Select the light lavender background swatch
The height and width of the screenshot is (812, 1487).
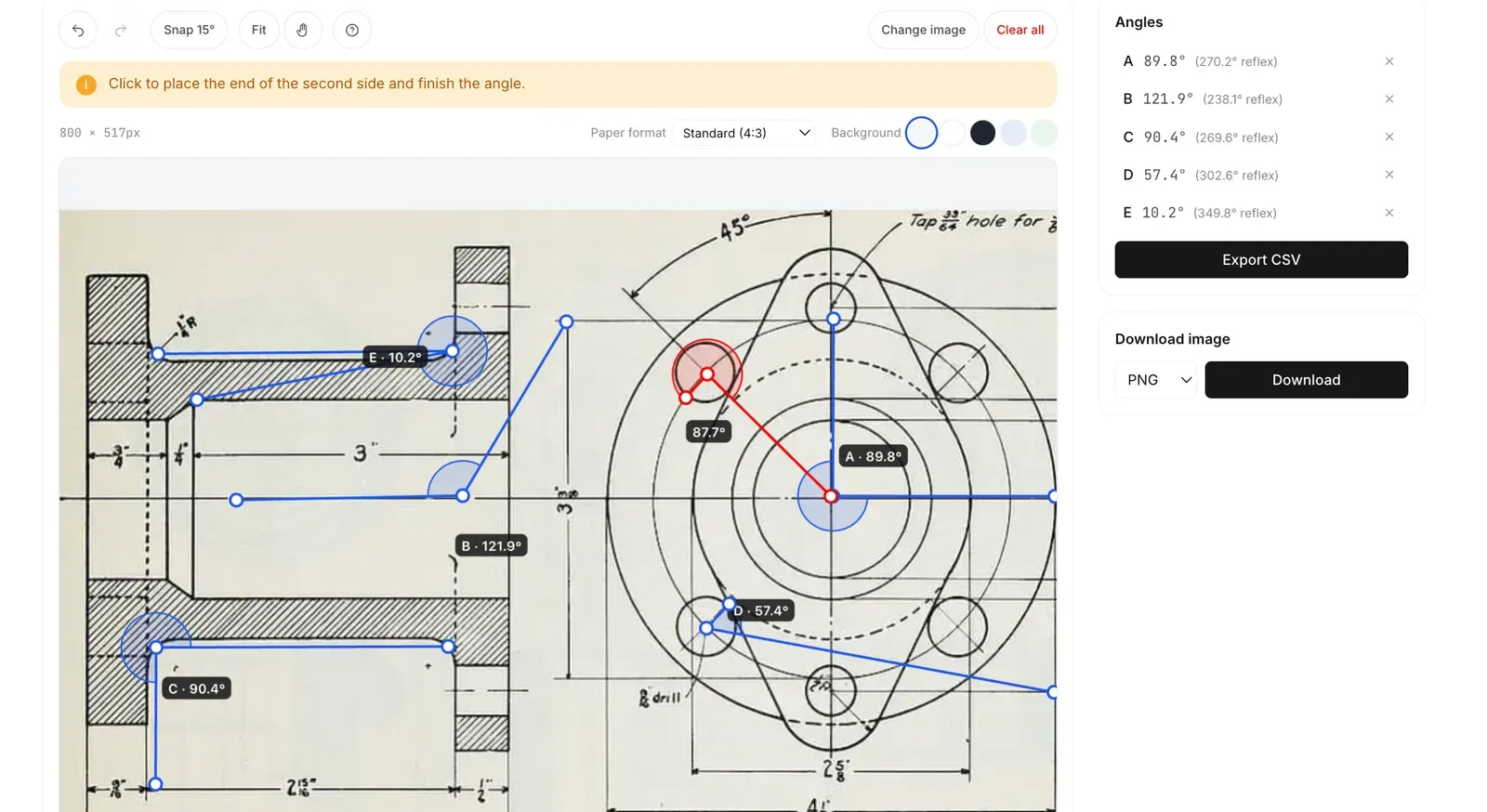click(1014, 133)
